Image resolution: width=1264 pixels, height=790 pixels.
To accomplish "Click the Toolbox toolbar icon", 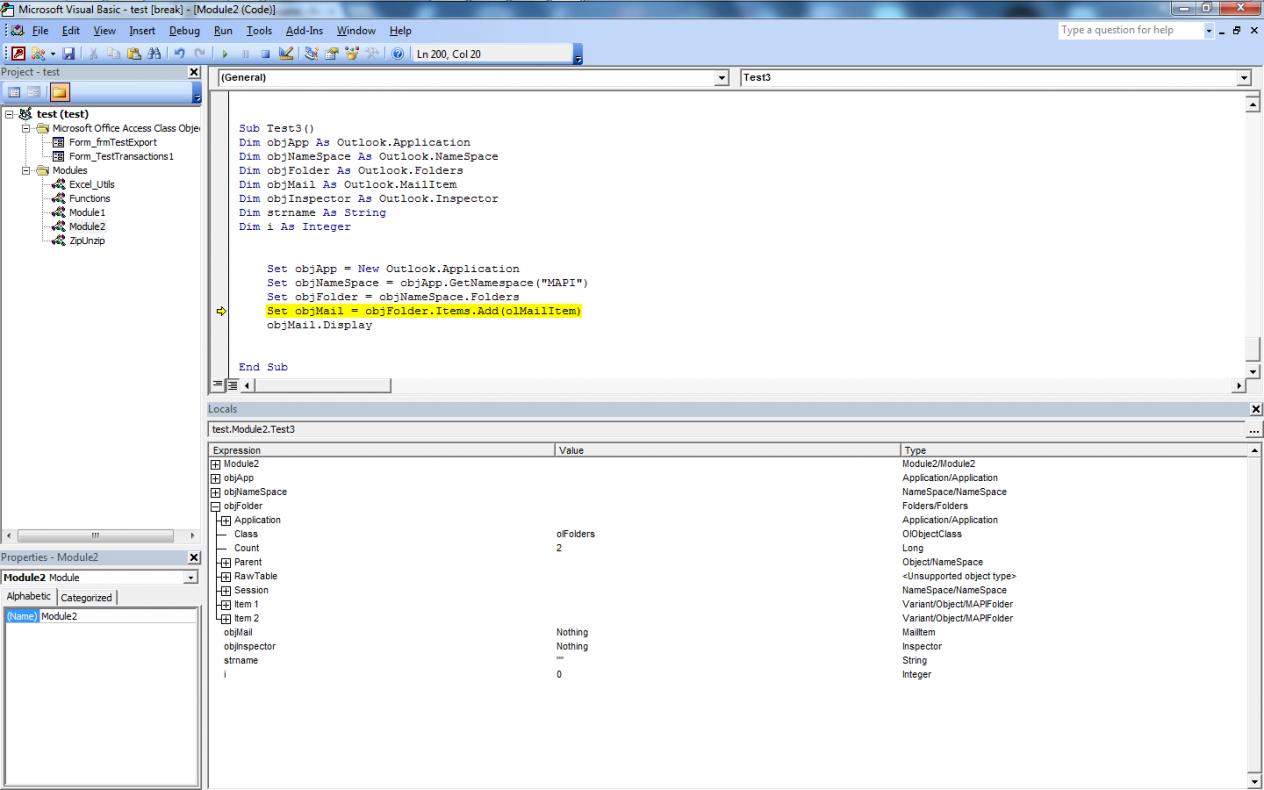I will click(372, 54).
